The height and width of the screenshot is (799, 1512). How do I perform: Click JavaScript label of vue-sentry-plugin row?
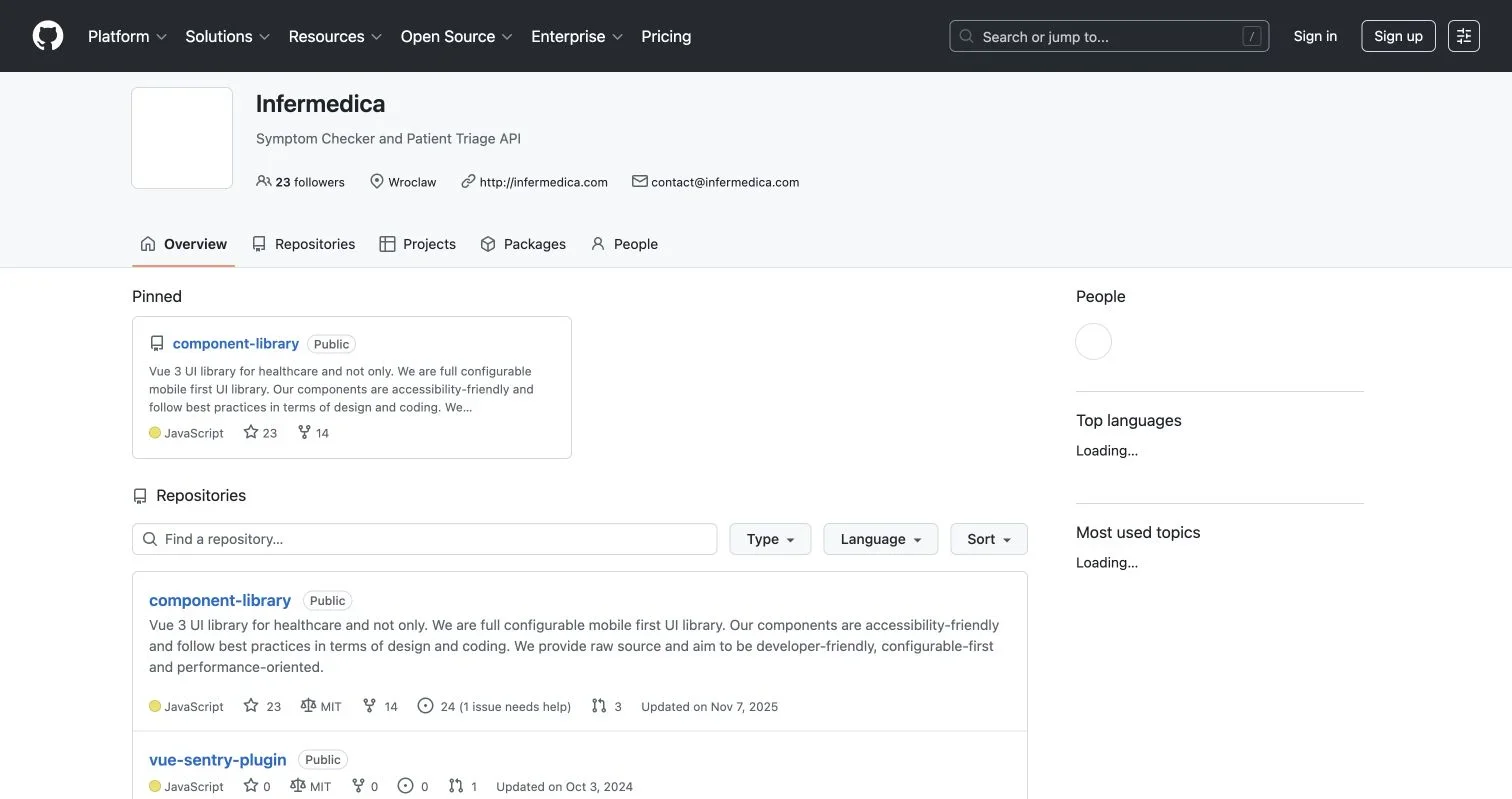click(x=194, y=787)
